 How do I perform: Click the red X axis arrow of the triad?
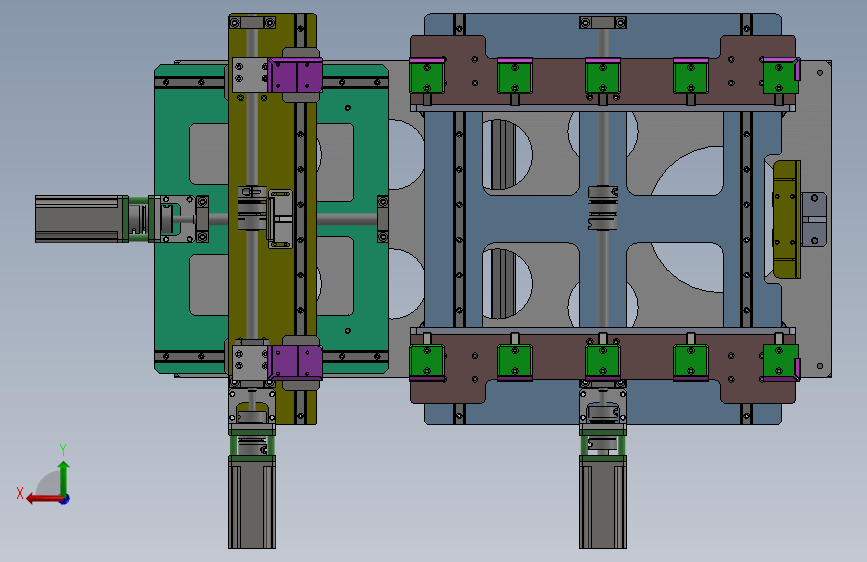point(43,499)
